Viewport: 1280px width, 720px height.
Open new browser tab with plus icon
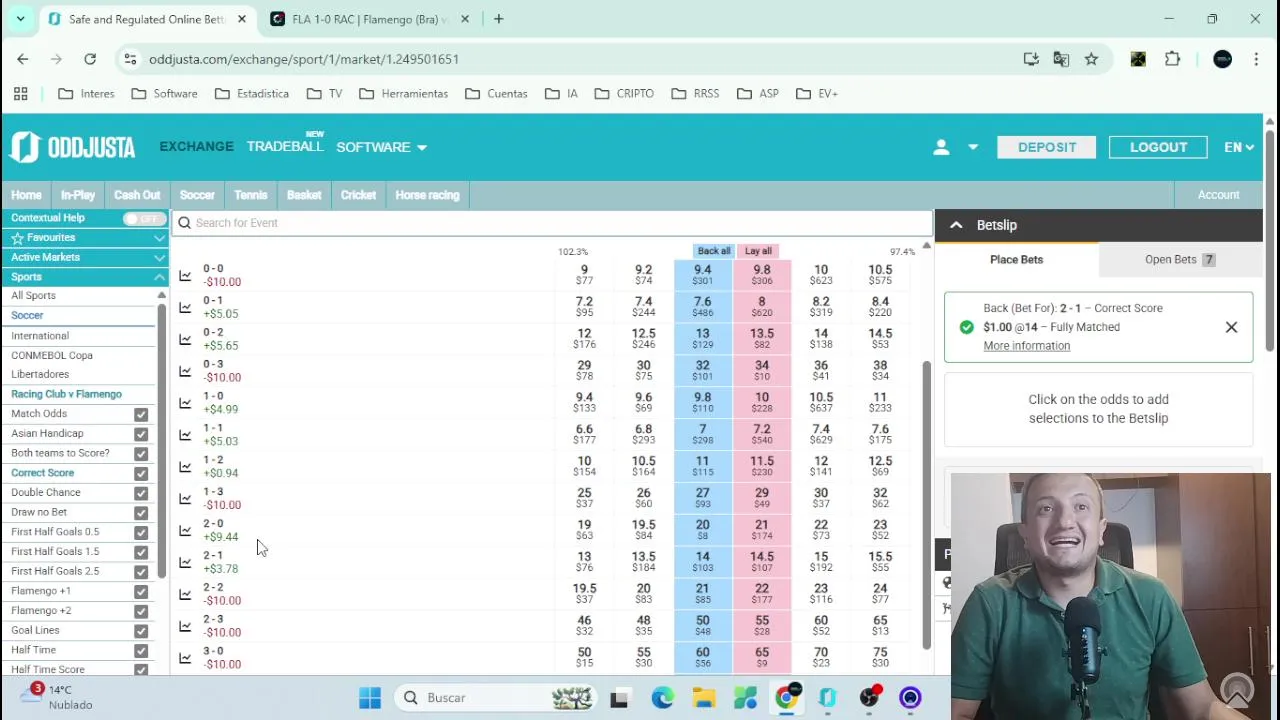498,19
